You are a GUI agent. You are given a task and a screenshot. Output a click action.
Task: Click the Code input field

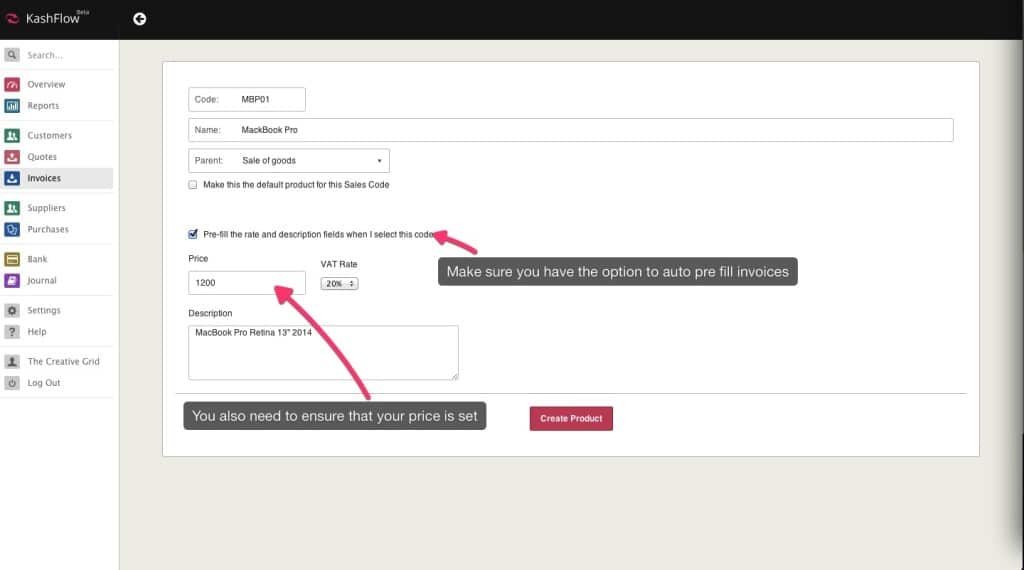pyautogui.click(x=246, y=99)
